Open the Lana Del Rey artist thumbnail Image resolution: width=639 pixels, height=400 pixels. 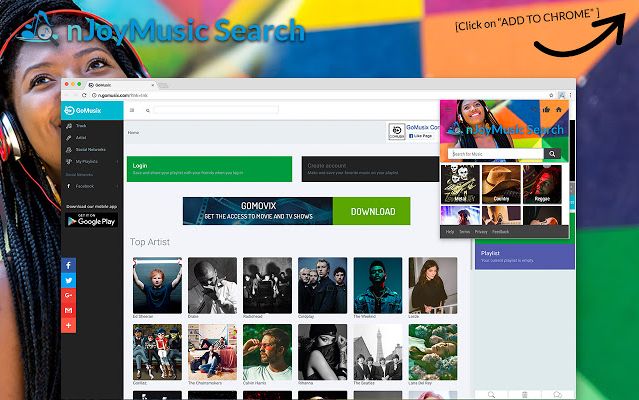point(433,352)
